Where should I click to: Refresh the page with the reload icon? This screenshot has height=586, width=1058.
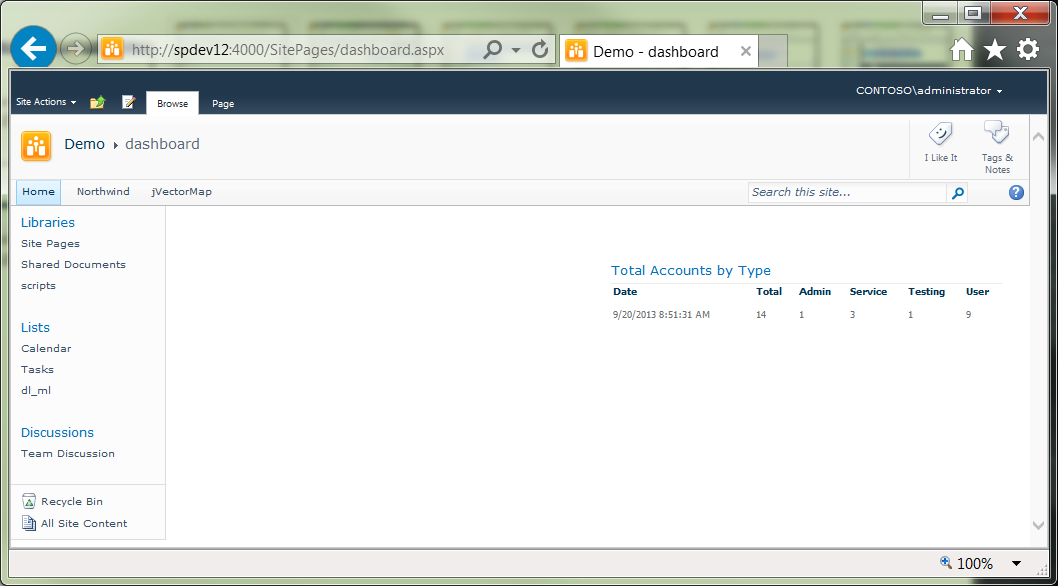(539, 49)
